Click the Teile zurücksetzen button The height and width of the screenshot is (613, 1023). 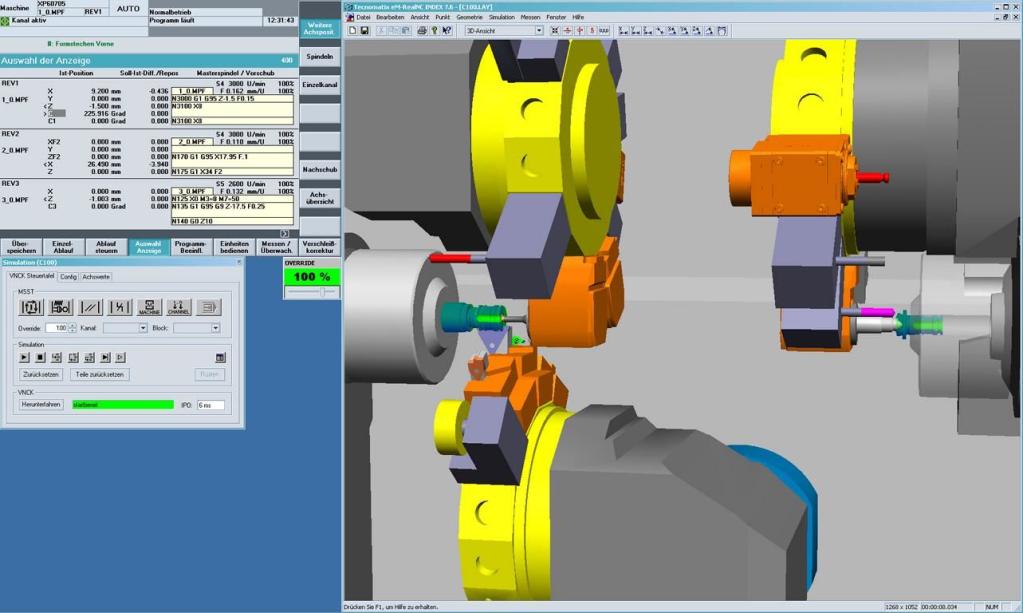click(100, 374)
